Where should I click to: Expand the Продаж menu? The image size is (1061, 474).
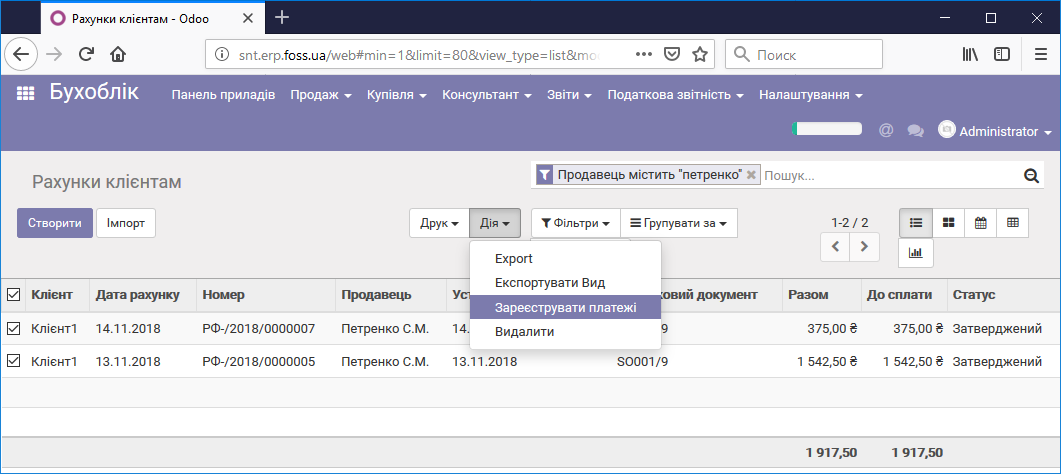click(321, 95)
